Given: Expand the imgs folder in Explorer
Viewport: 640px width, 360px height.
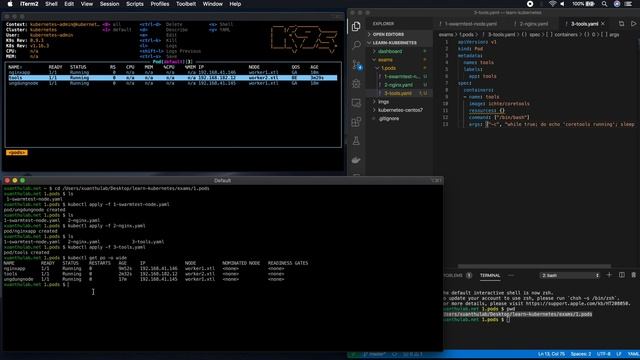Looking at the screenshot, I should coord(383,102).
